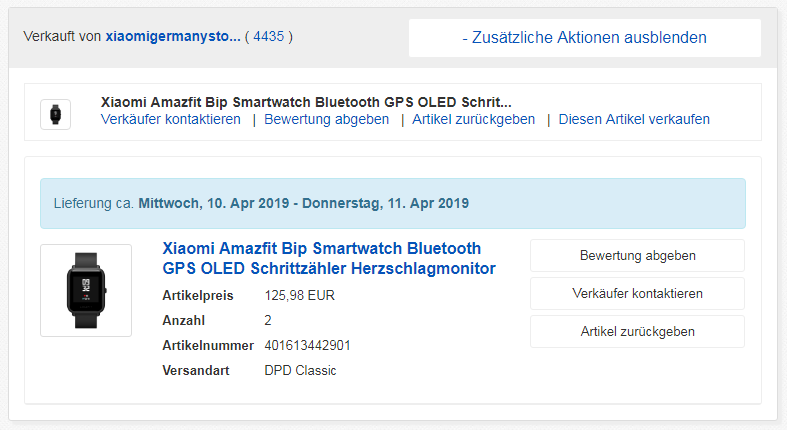Viewport: 787px width, 430px height.
Task: Click the price 125,98 EUR
Action: [298, 295]
